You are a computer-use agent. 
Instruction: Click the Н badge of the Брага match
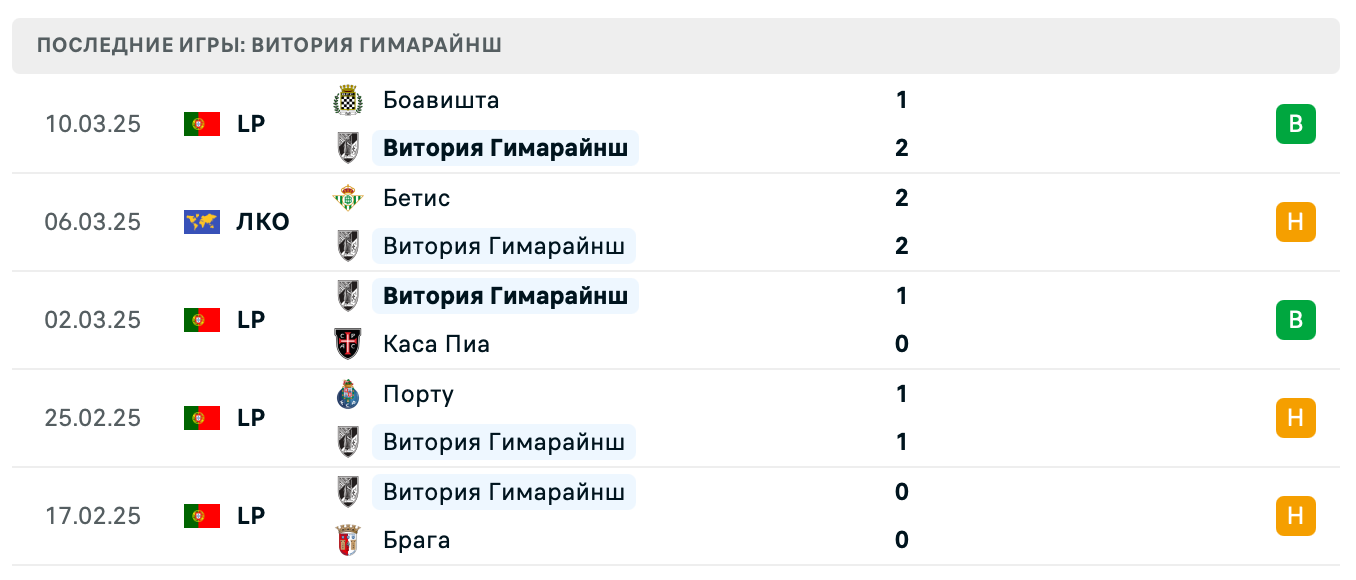pos(1297,516)
